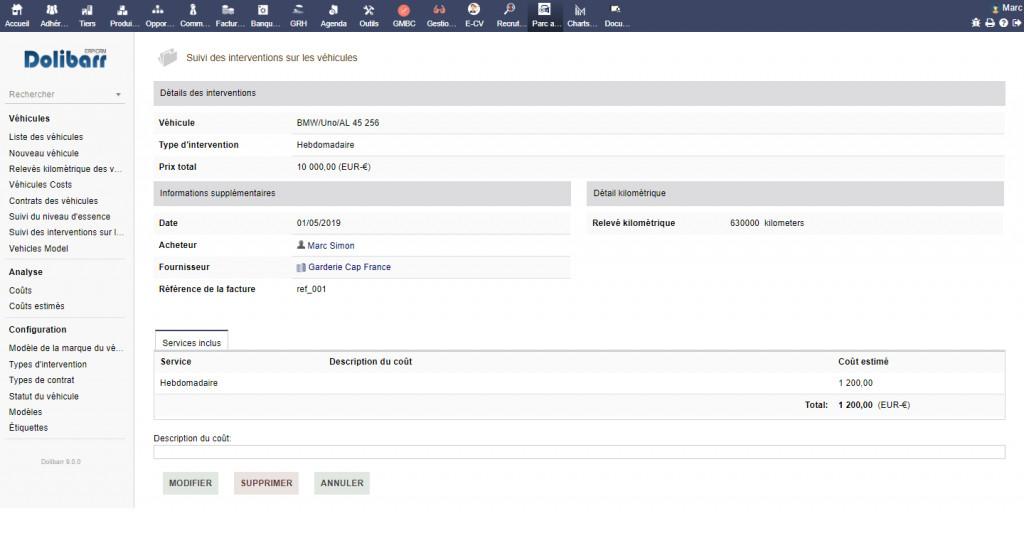Expand the Rechercher search dropdown
Viewport: 1024px width, 538px height.
(118, 95)
